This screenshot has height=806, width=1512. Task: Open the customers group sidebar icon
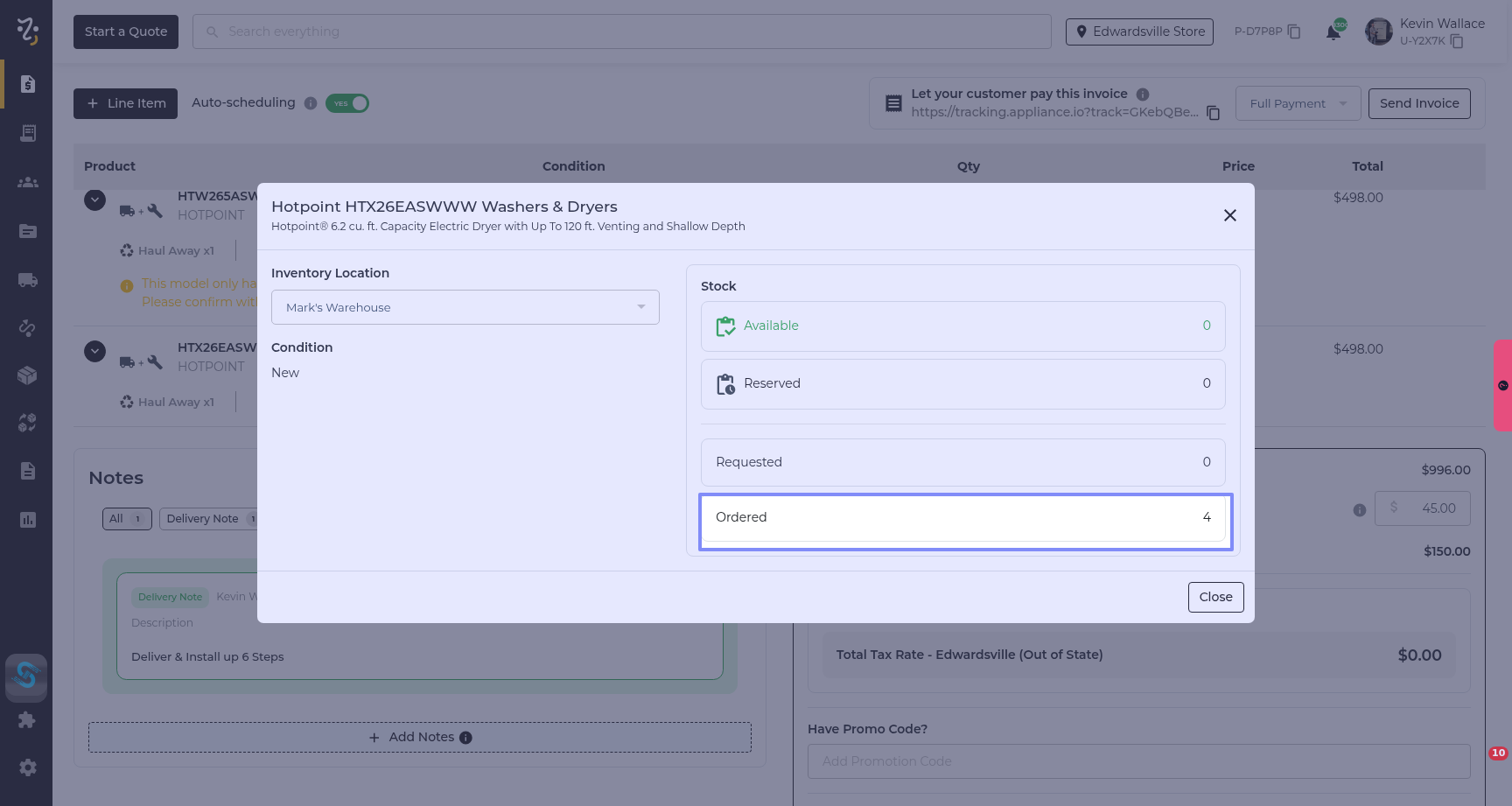pos(28,182)
